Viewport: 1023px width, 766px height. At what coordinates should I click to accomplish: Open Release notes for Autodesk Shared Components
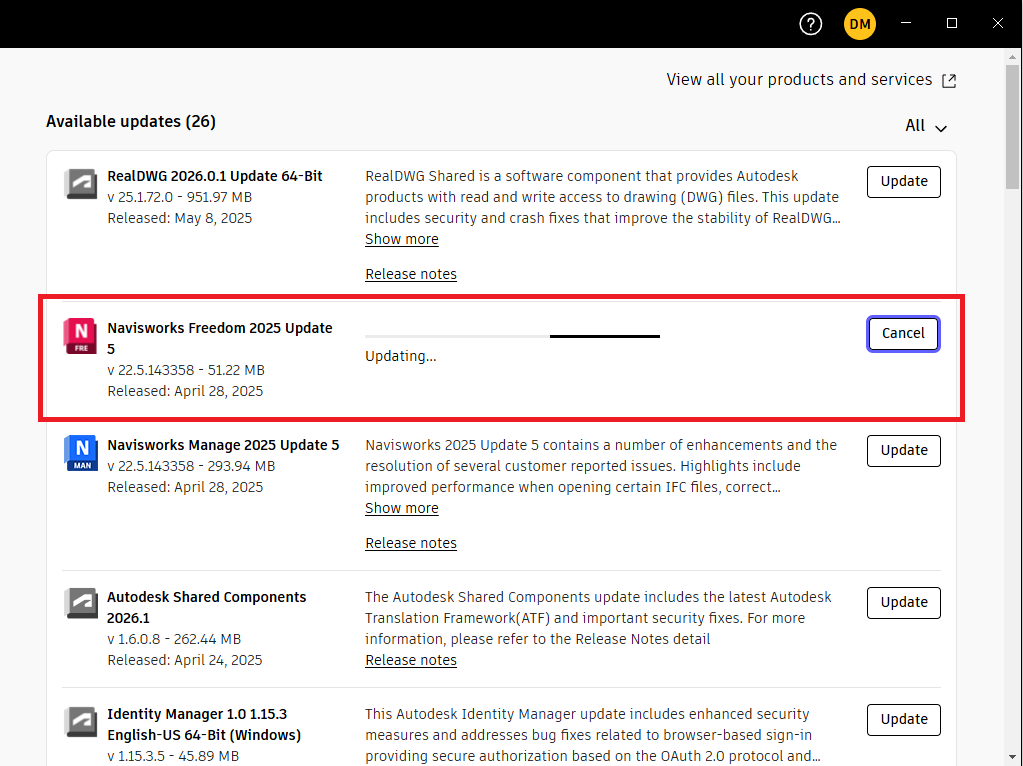(x=410, y=660)
